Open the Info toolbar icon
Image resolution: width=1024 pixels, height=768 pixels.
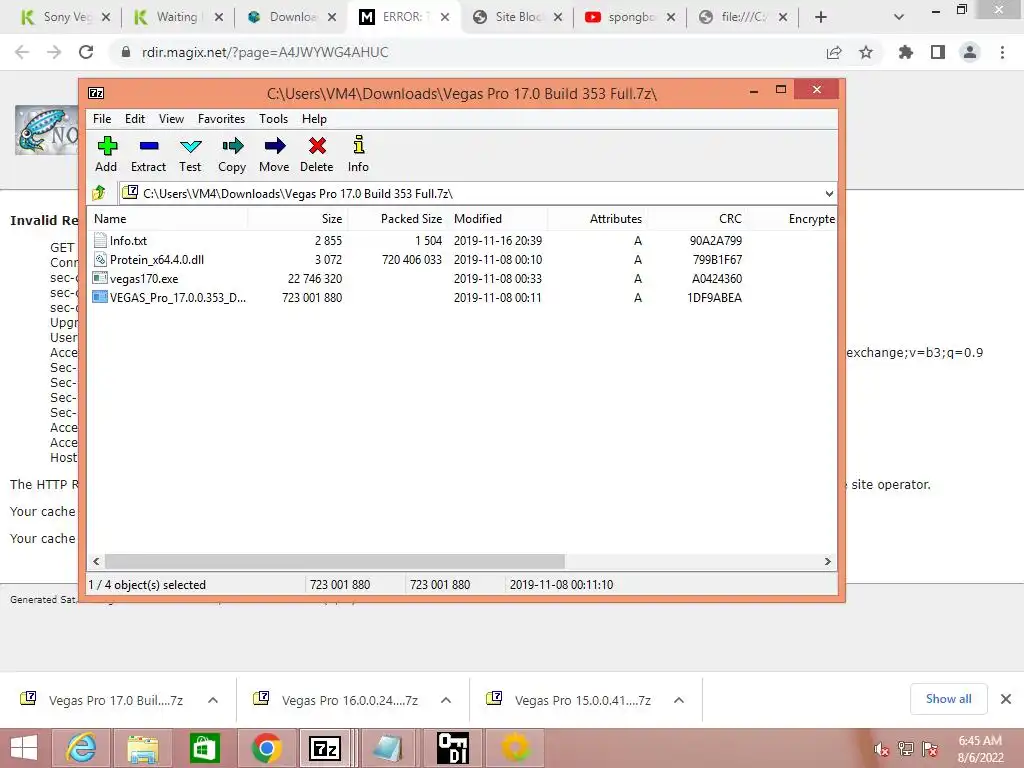pos(358,145)
